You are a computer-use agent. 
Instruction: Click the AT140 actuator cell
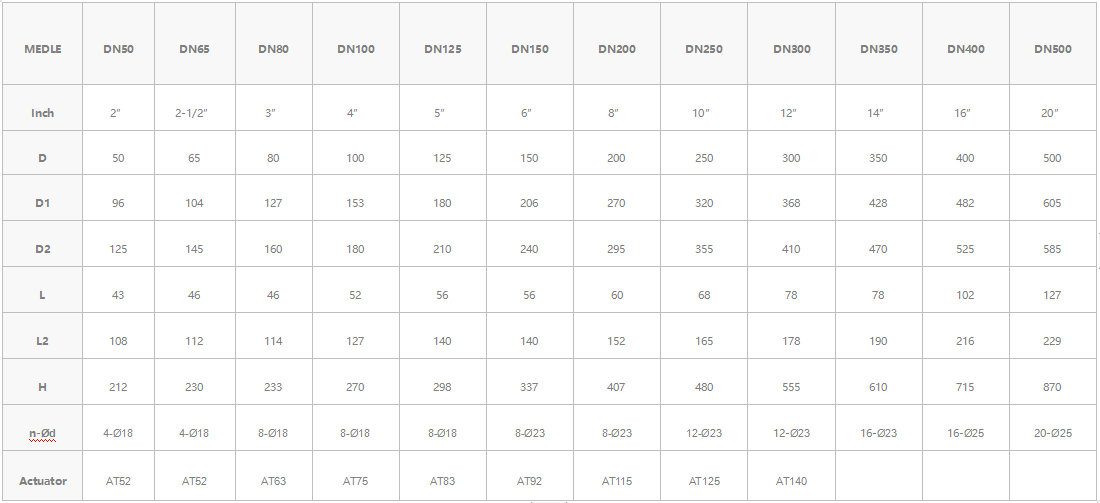[790, 481]
